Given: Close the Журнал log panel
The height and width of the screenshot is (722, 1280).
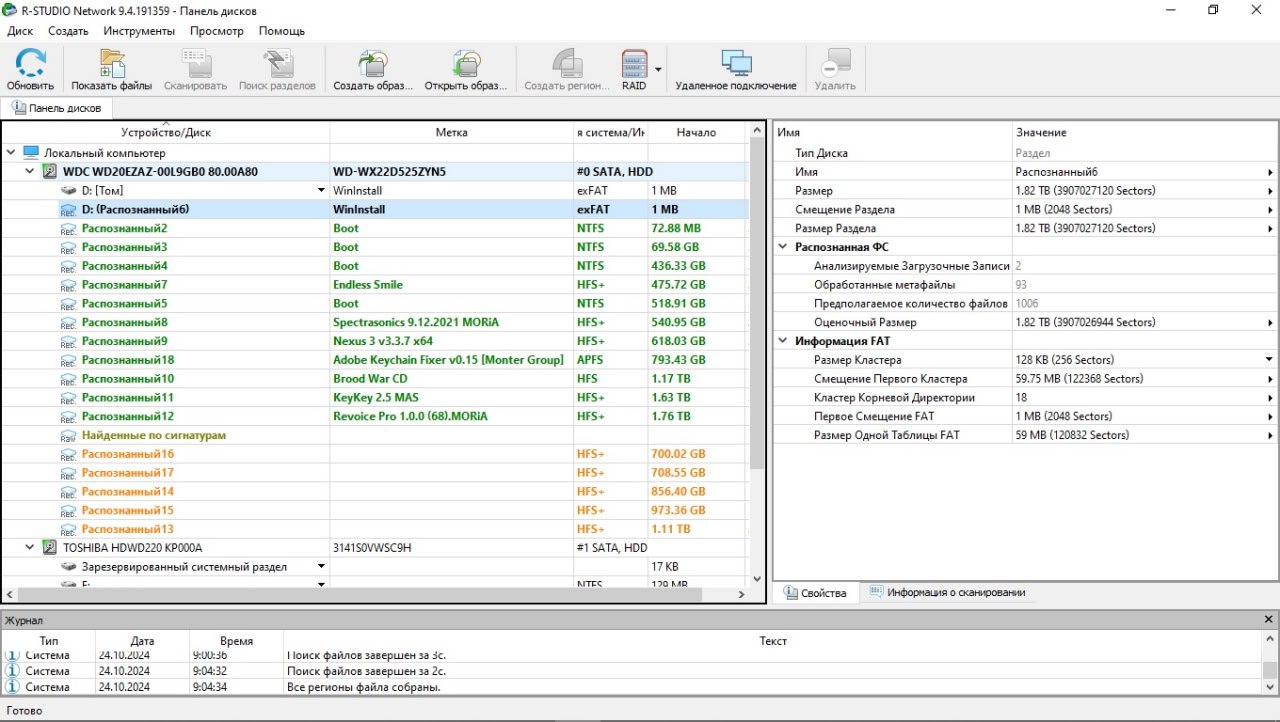Looking at the screenshot, I should tap(1269, 621).
